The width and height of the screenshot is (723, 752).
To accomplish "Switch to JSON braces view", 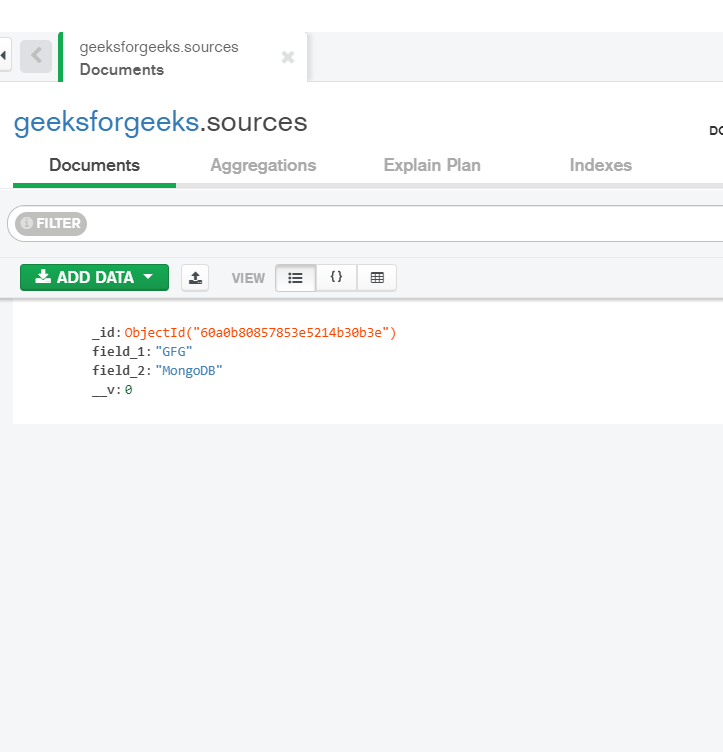I will 336,278.
